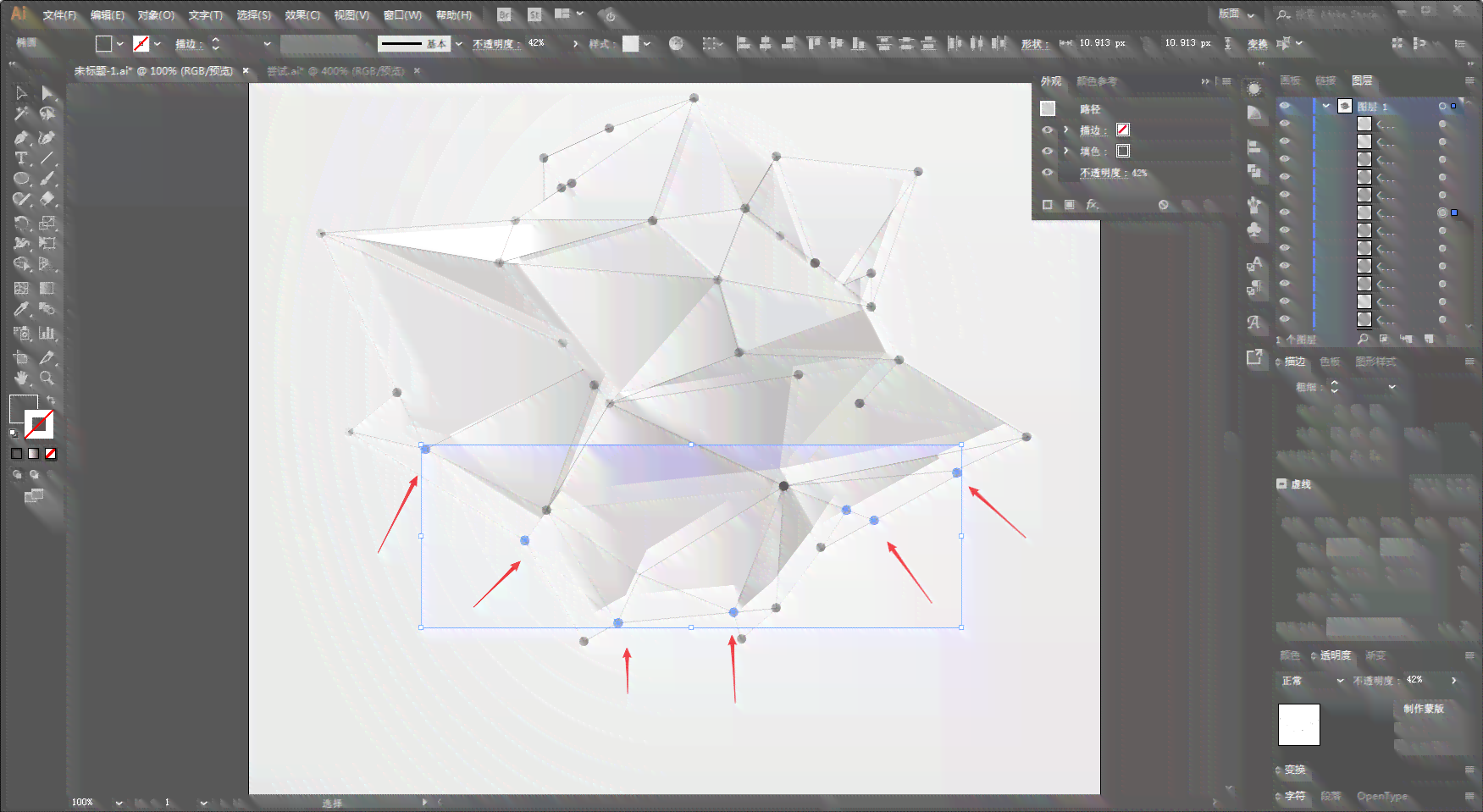1483x812 pixels.
Task: Select the Selection tool in the toolbox
Action: 21,93
